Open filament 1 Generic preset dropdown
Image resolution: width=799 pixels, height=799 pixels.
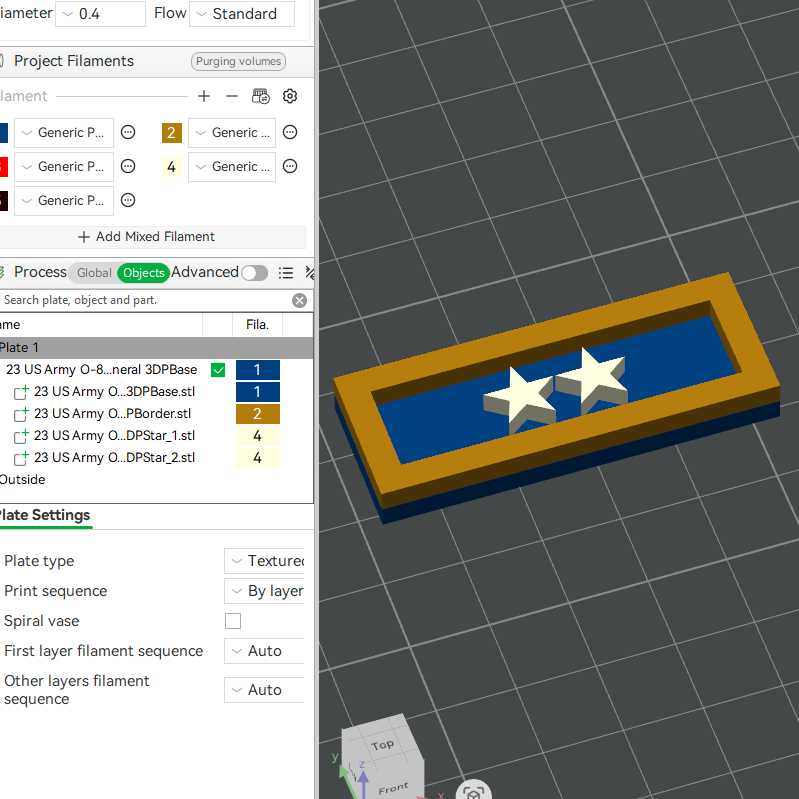click(x=64, y=132)
